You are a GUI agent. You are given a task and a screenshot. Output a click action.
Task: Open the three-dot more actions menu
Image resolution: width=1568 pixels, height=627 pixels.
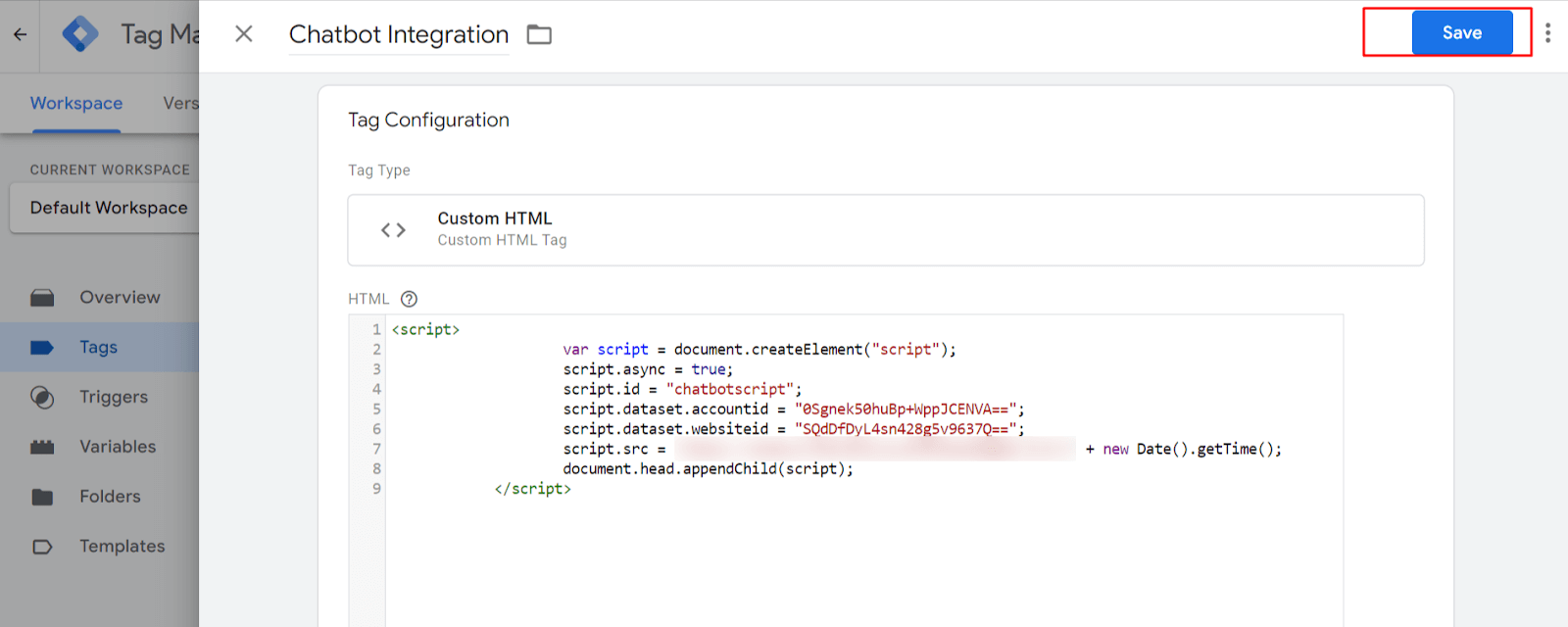point(1547,33)
